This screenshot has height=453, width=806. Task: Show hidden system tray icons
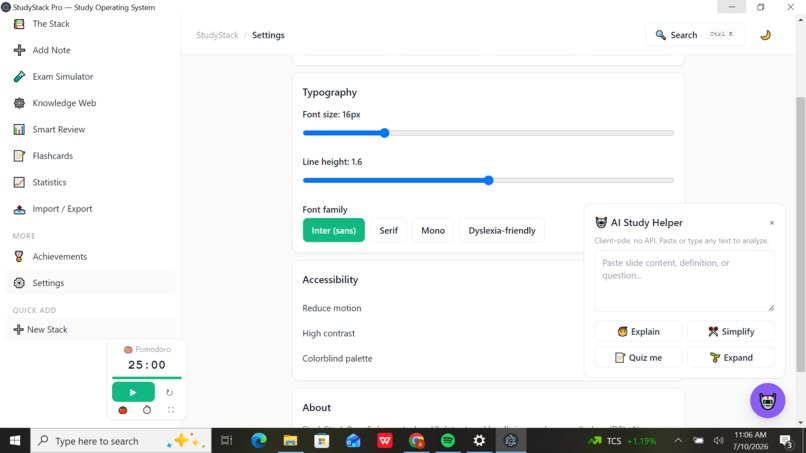tap(678, 441)
